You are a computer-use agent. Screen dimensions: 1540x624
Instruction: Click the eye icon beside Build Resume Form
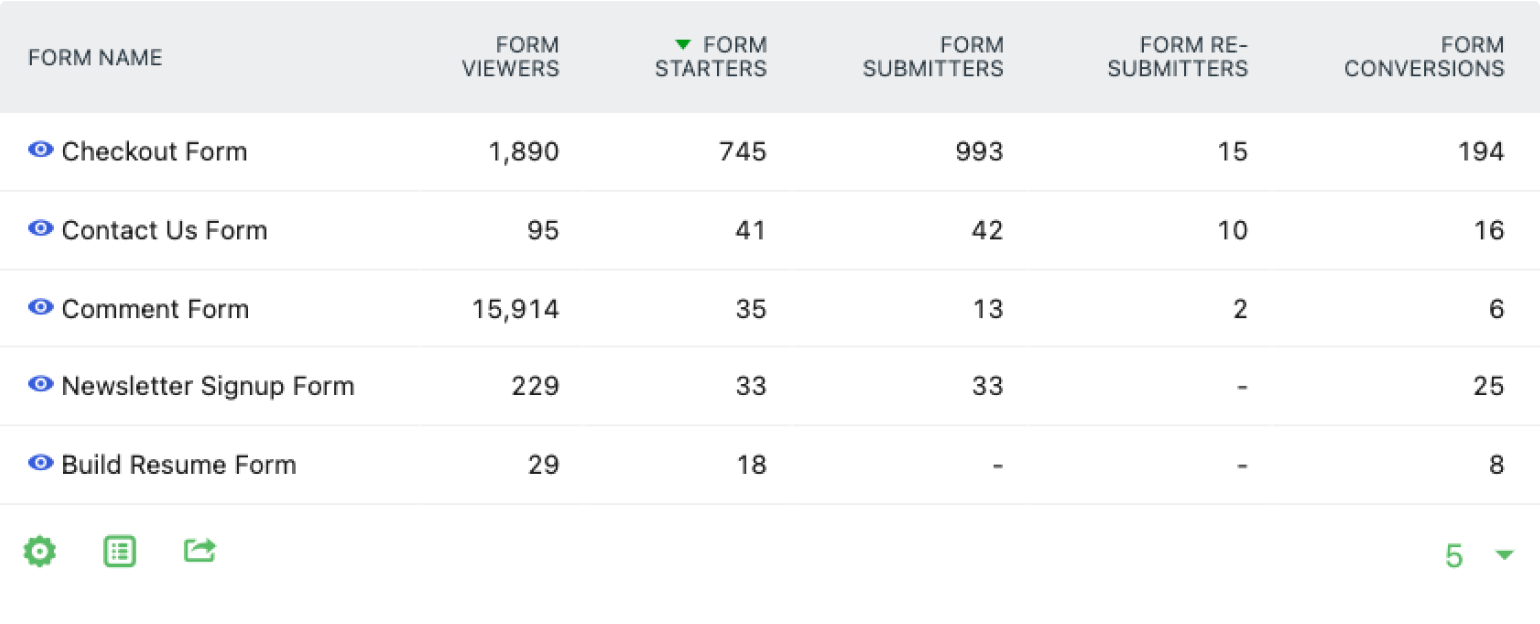pyautogui.click(x=40, y=463)
